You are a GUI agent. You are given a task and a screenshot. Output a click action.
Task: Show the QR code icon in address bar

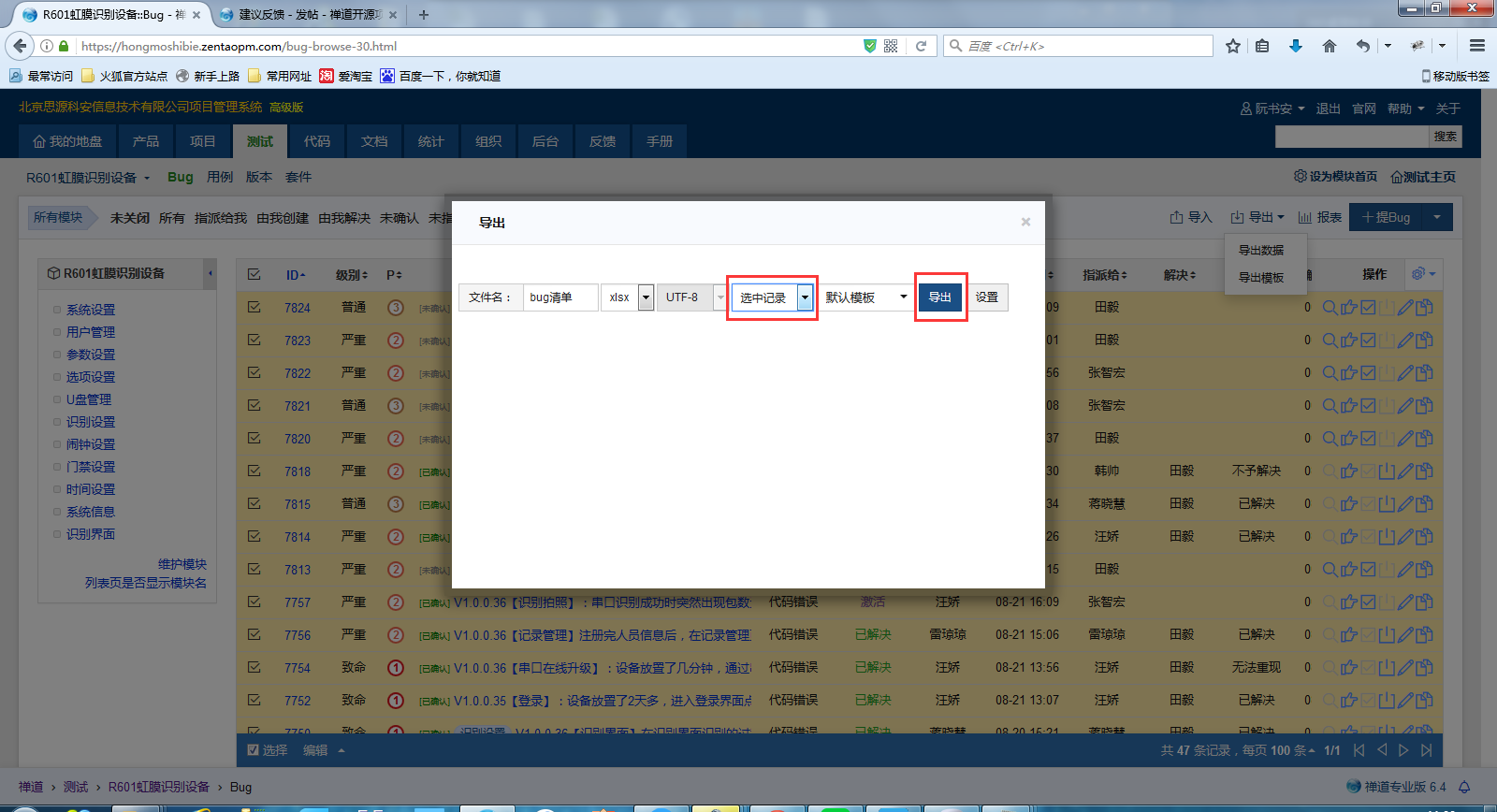click(891, 46)
